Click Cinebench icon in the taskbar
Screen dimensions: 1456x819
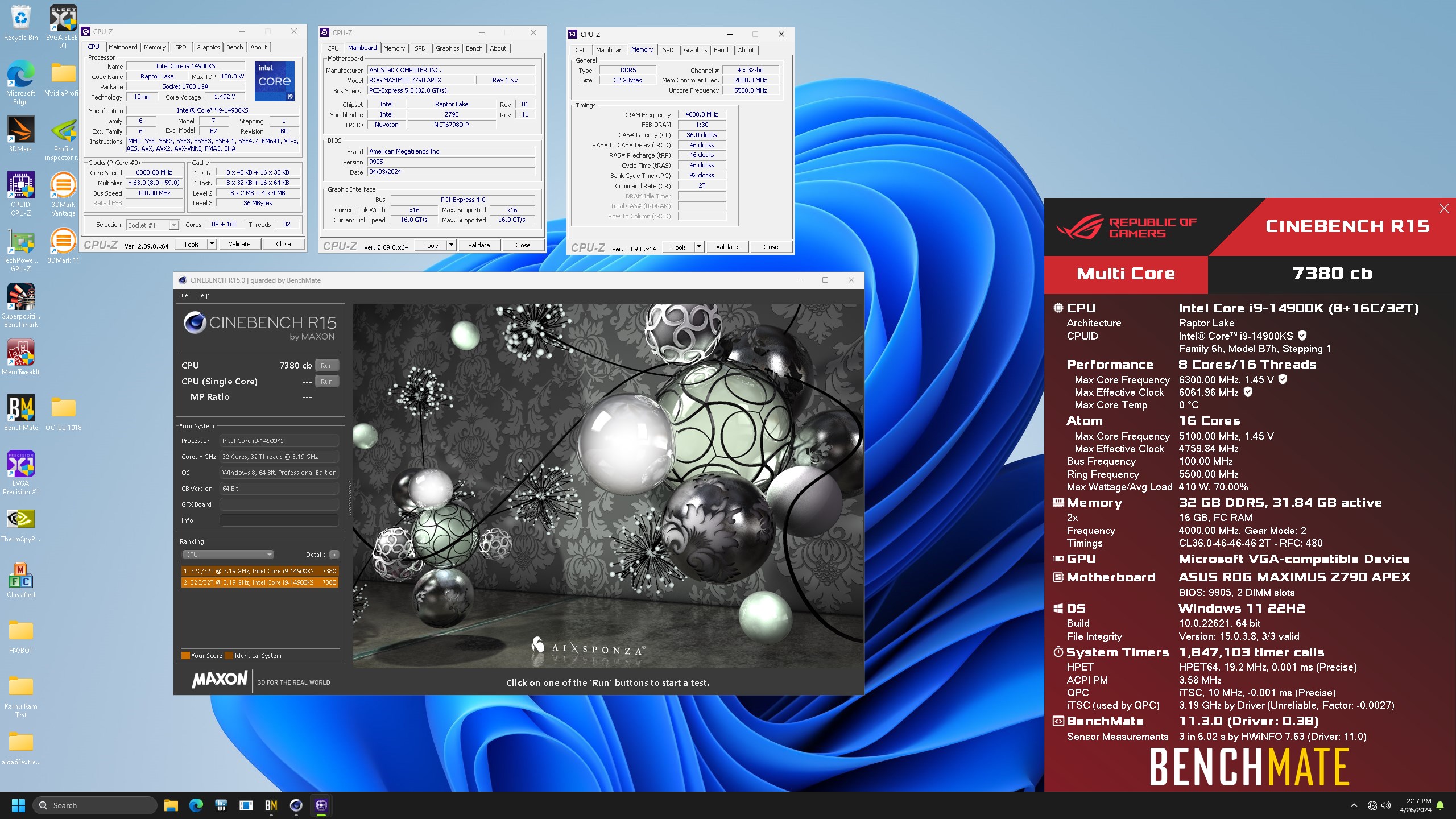pyautogui.click(x=296, y=805)
